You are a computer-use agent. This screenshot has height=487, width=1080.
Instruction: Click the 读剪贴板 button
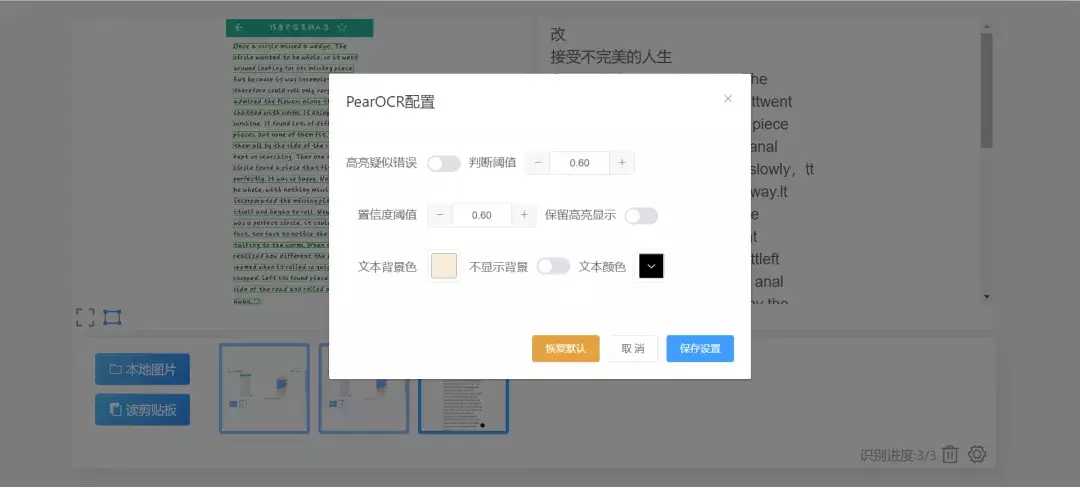(143, 410)
